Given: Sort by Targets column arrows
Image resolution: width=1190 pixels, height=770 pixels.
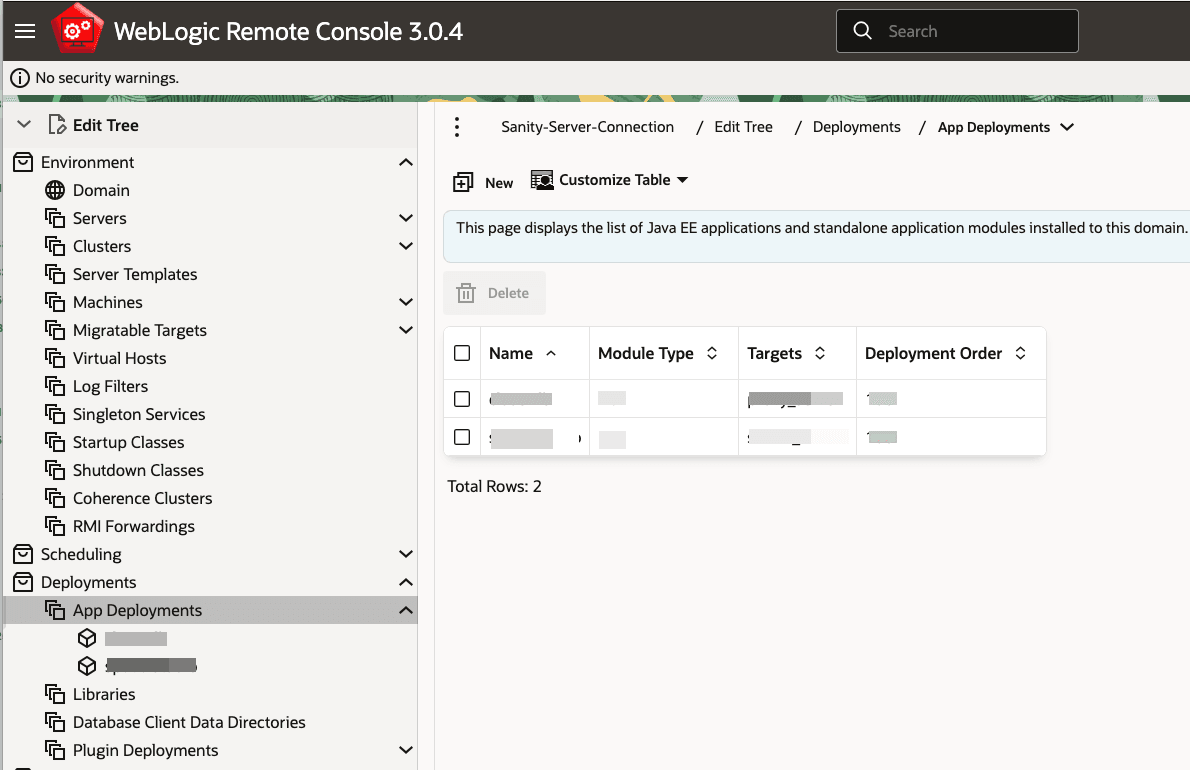Looking at the screenshot, I should pos(820,354).
